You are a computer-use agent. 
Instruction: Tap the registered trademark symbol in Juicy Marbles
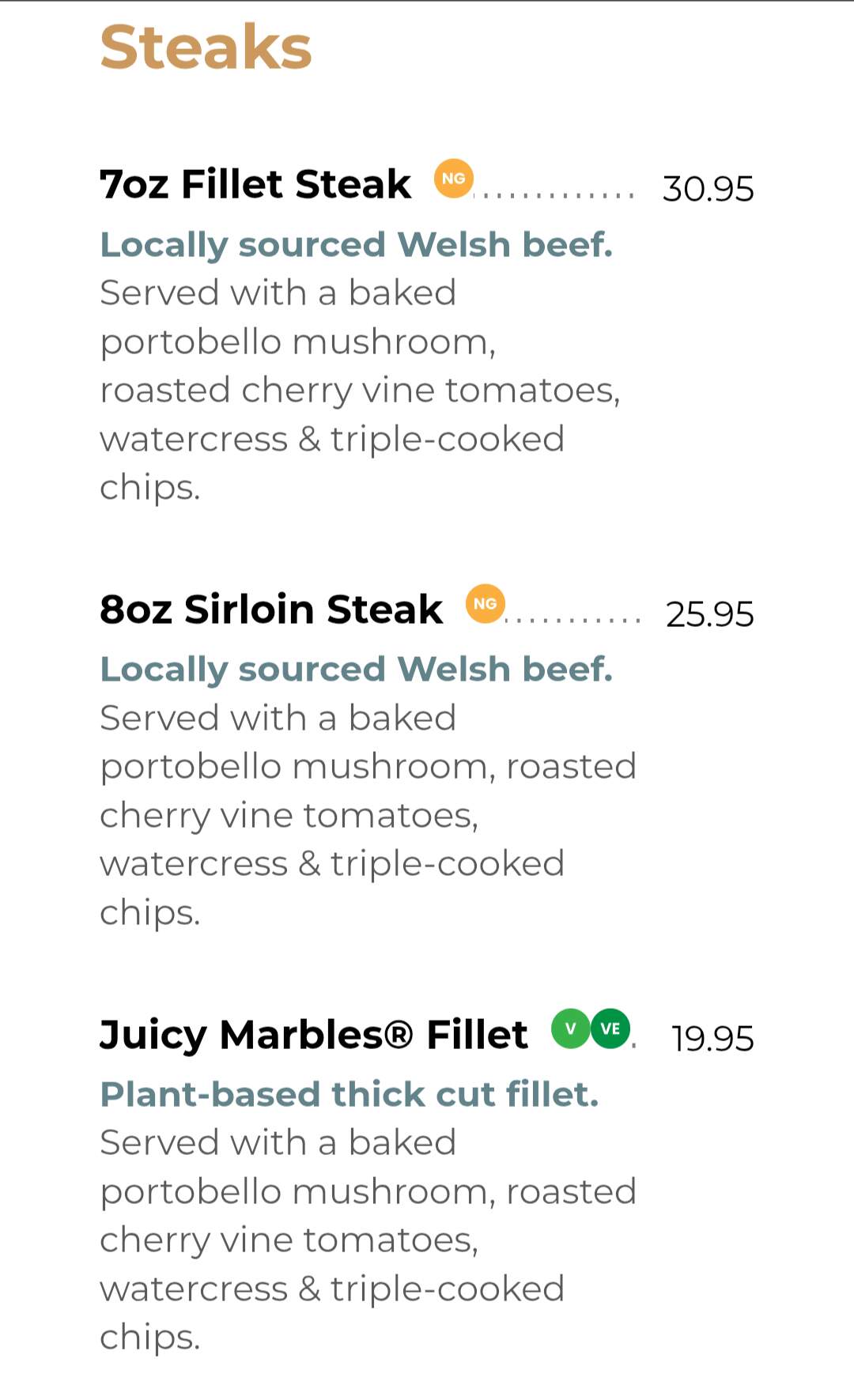[x=400, y=1033]
